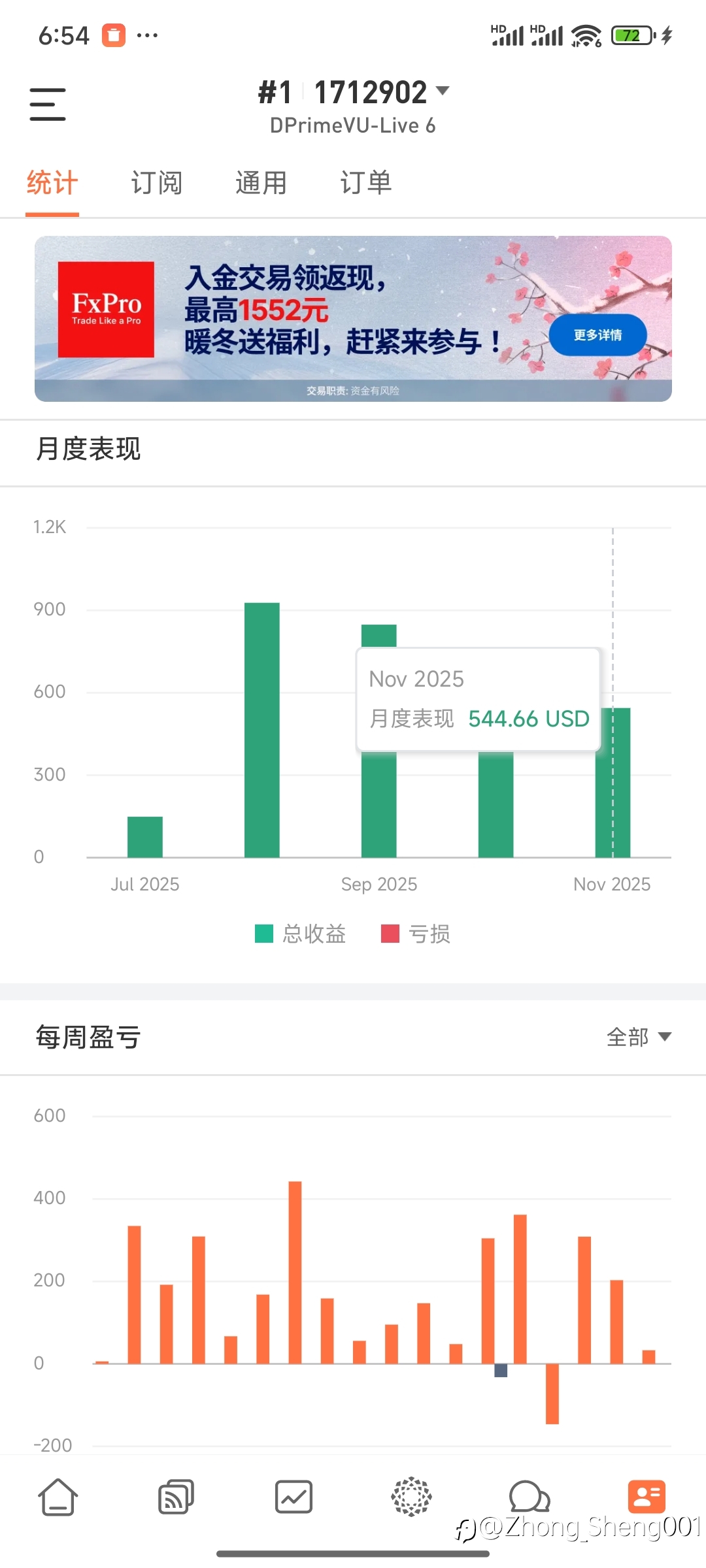
Task: Tap the orange notification app icon in status bar
Action: pos(113,35)
